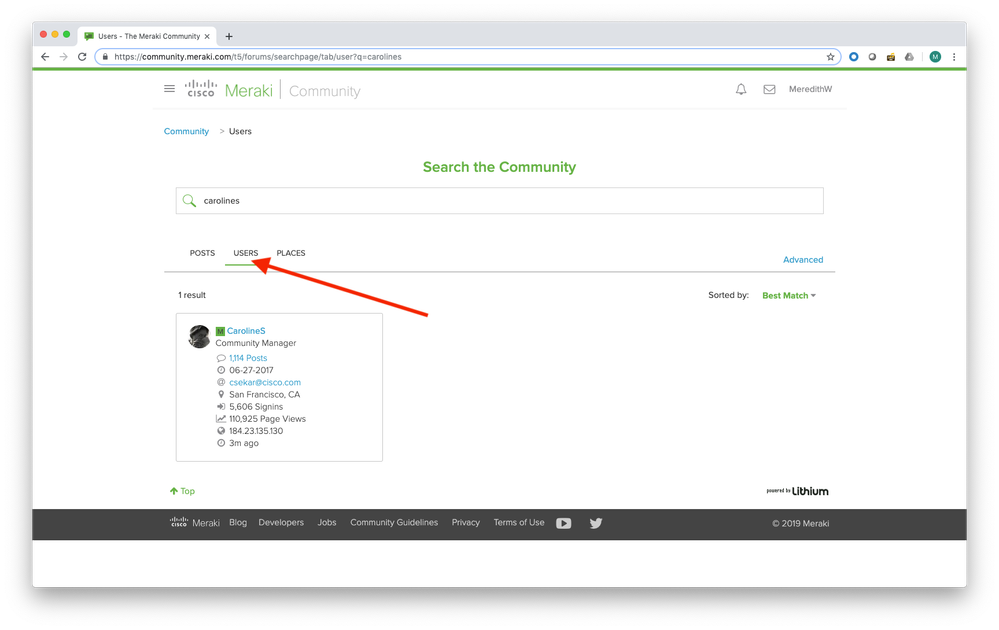
Task: Open the CarolineS profile link
Action: tap(246, 331)
